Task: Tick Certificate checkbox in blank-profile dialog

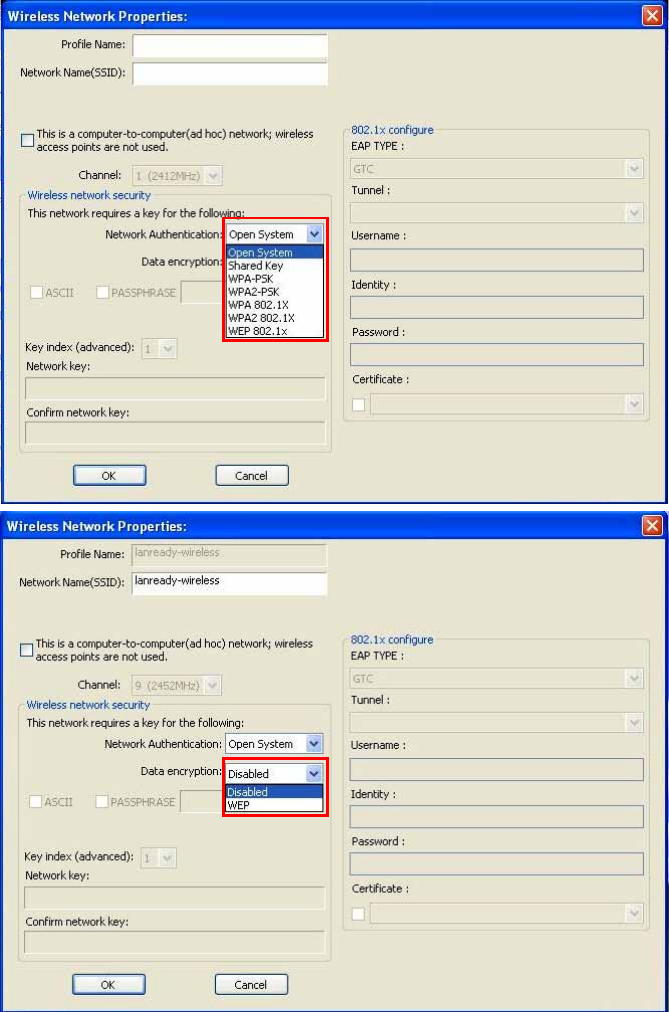Action: 359,405
